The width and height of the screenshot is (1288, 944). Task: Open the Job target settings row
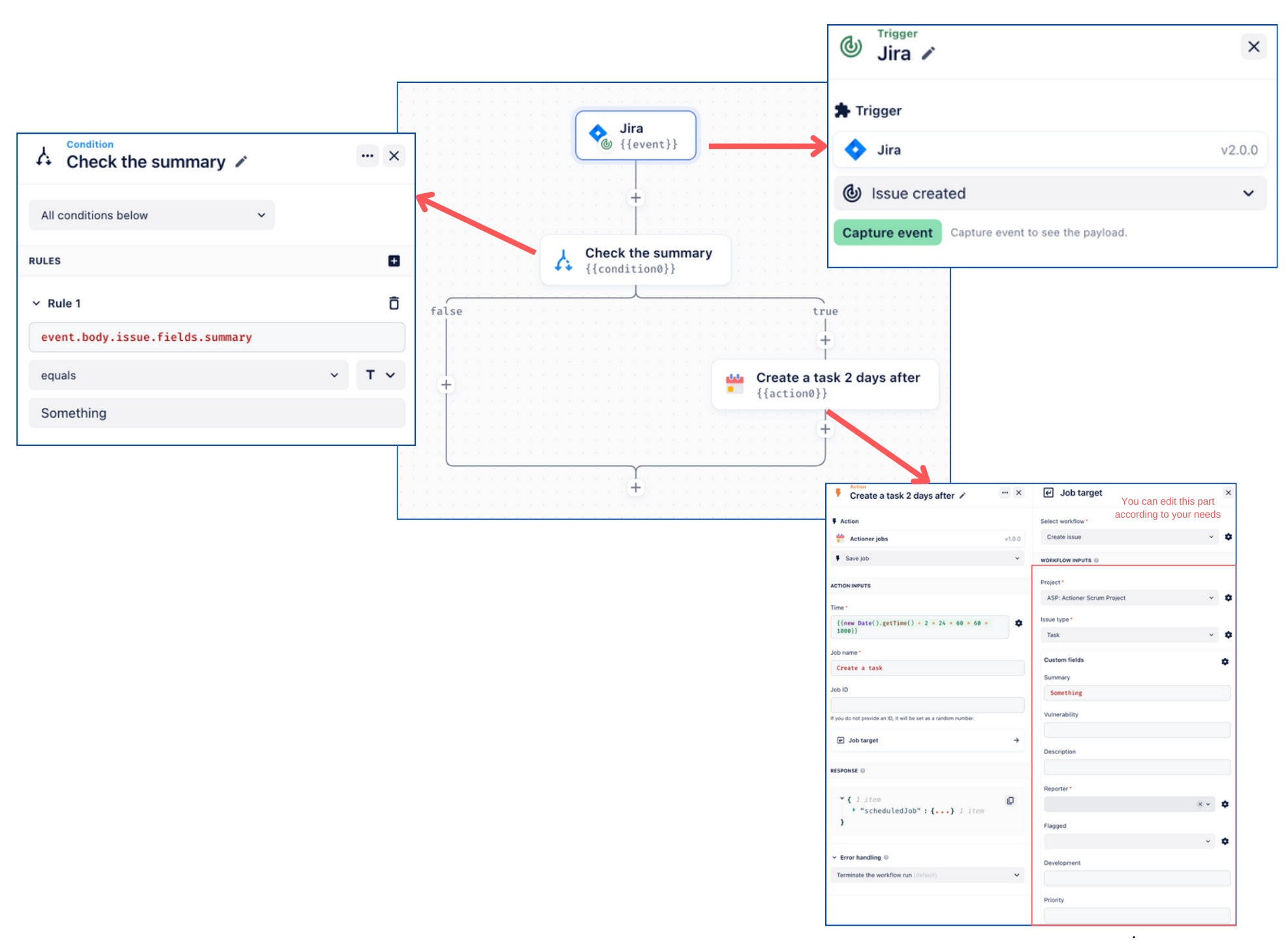pos(927,740)
